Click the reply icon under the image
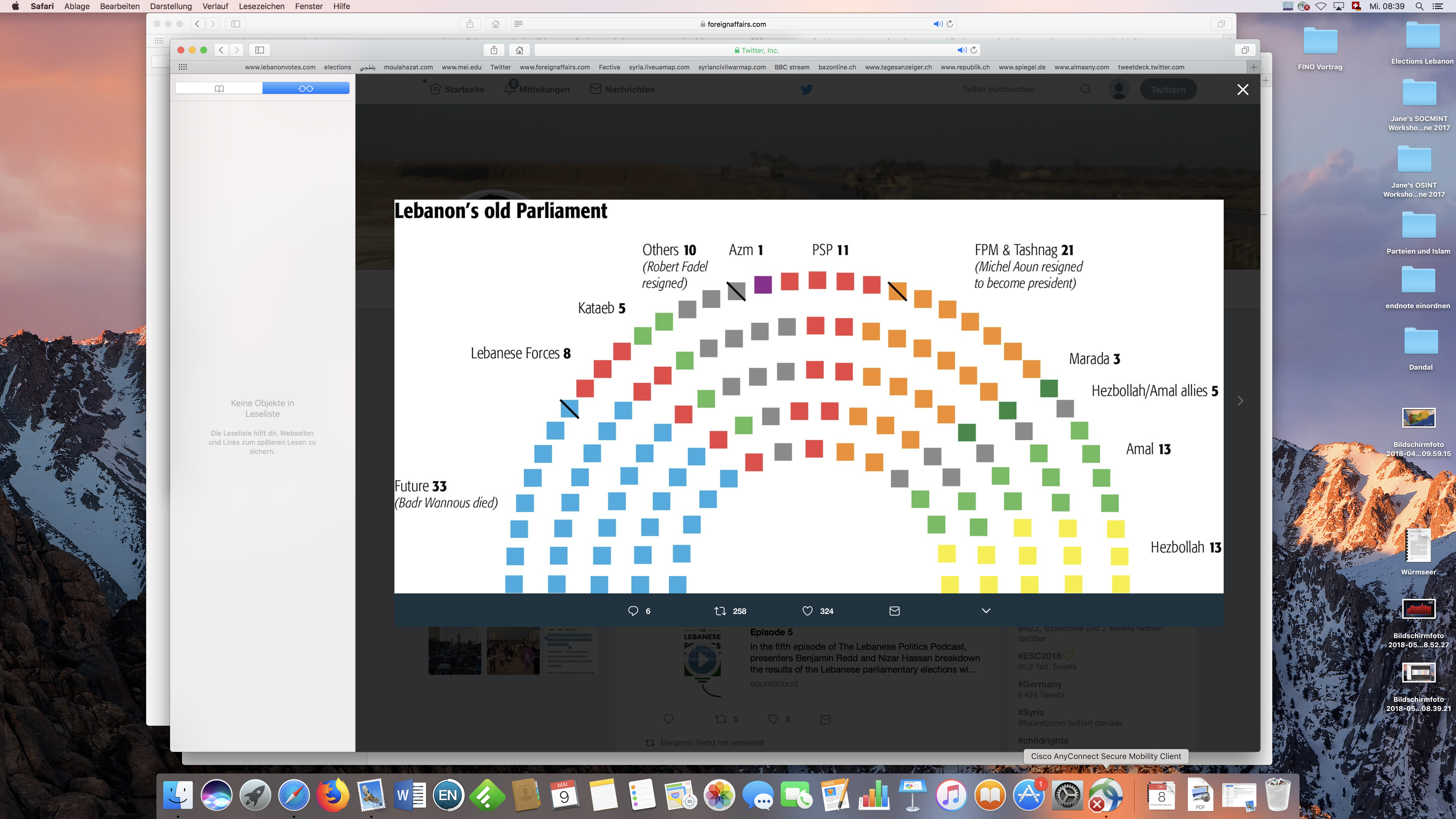Viewport: 1456px width, 819px height. 632,611
